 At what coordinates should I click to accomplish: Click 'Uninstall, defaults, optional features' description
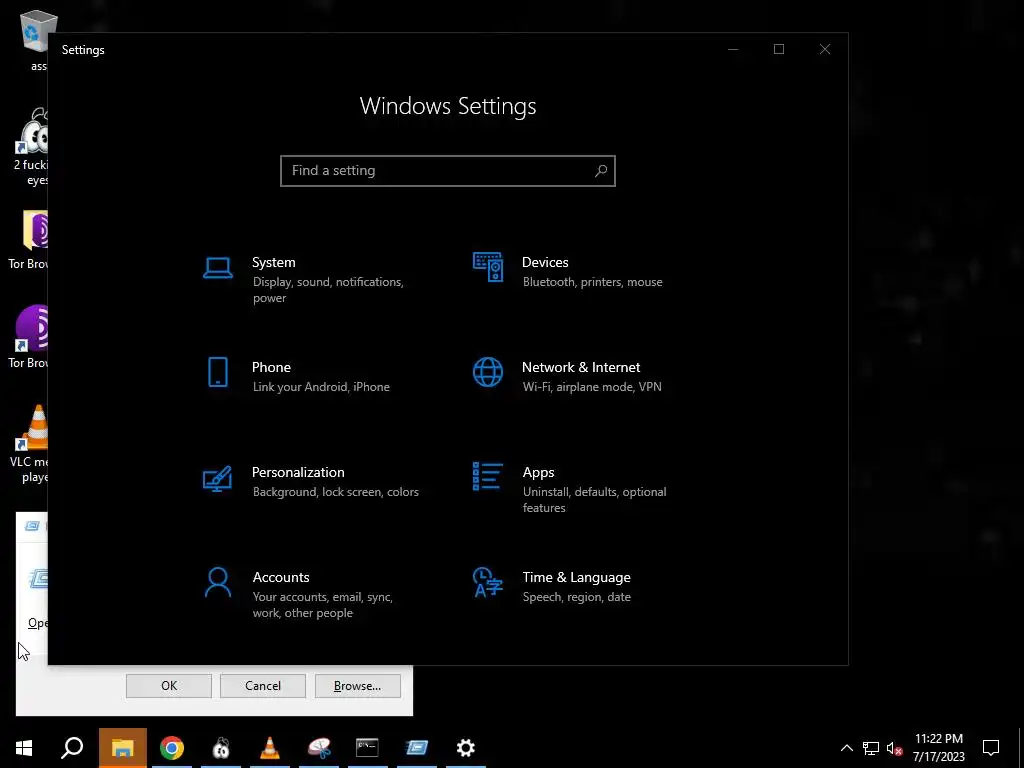point(594,500)
